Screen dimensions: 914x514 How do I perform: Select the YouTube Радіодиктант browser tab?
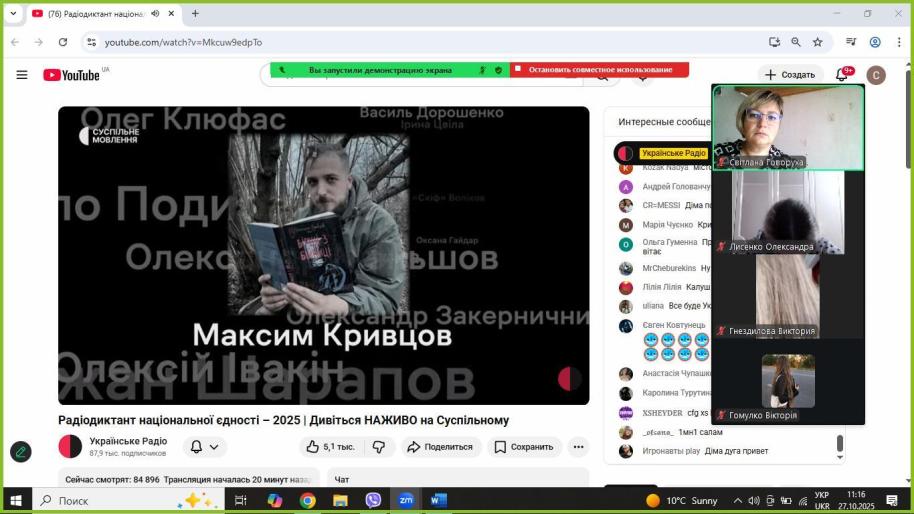[95, 14]
